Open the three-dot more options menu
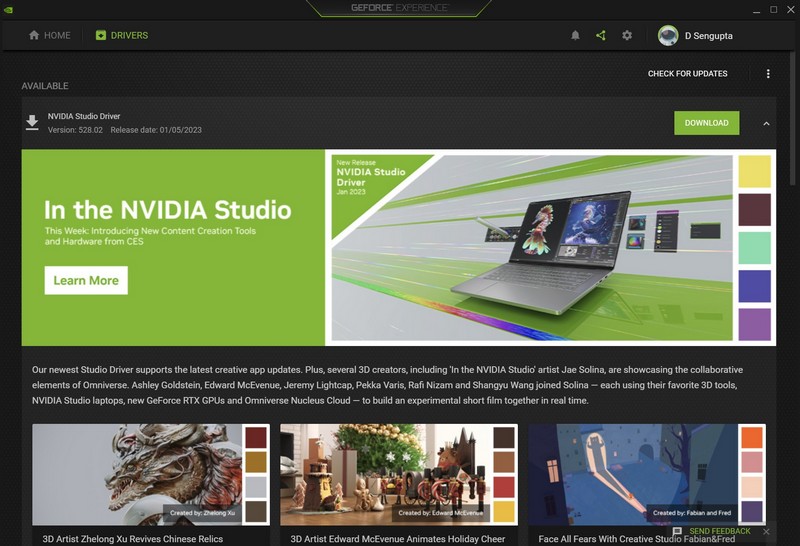Viewport: 800px width, 546px height. click(x=768, y=73)
